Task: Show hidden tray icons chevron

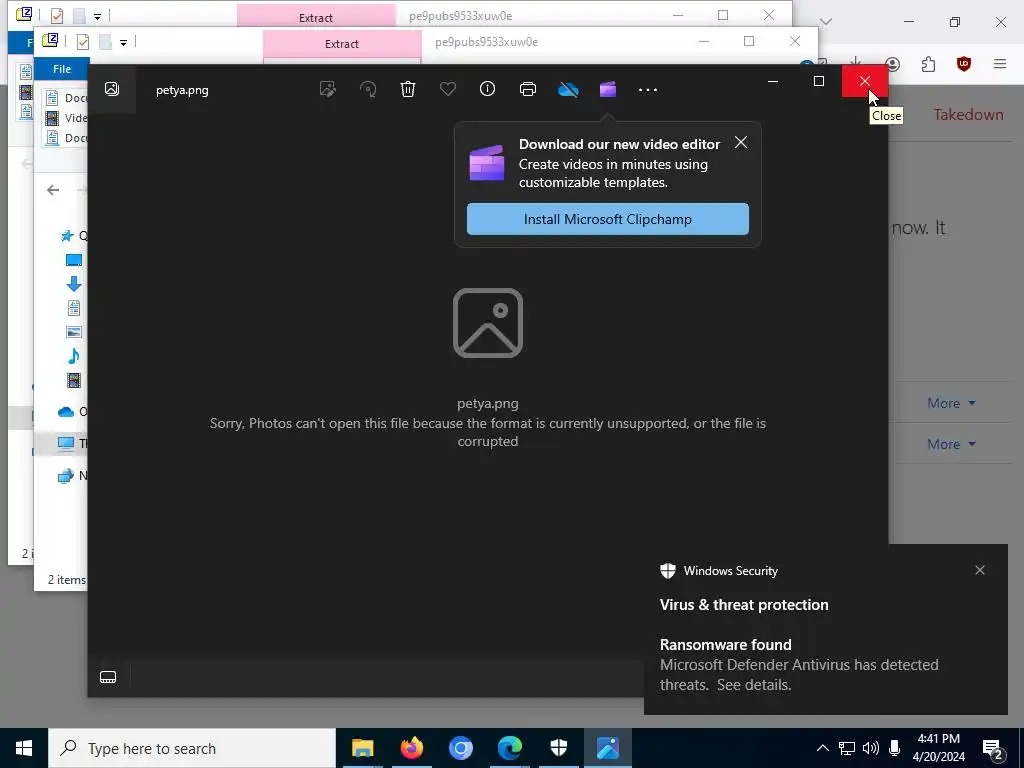Action: (822, 748)
